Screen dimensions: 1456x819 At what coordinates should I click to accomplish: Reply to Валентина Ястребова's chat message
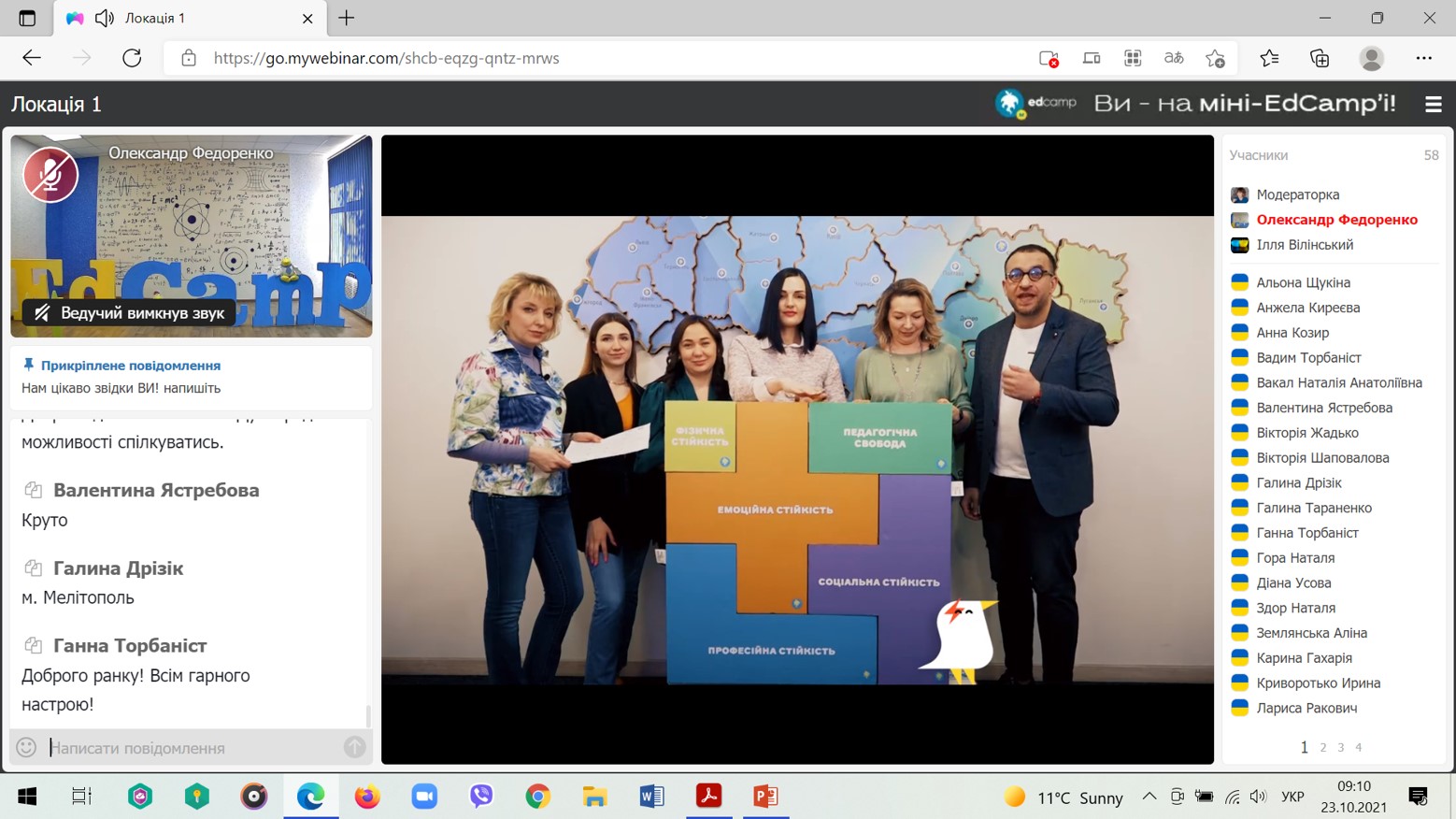34,490
